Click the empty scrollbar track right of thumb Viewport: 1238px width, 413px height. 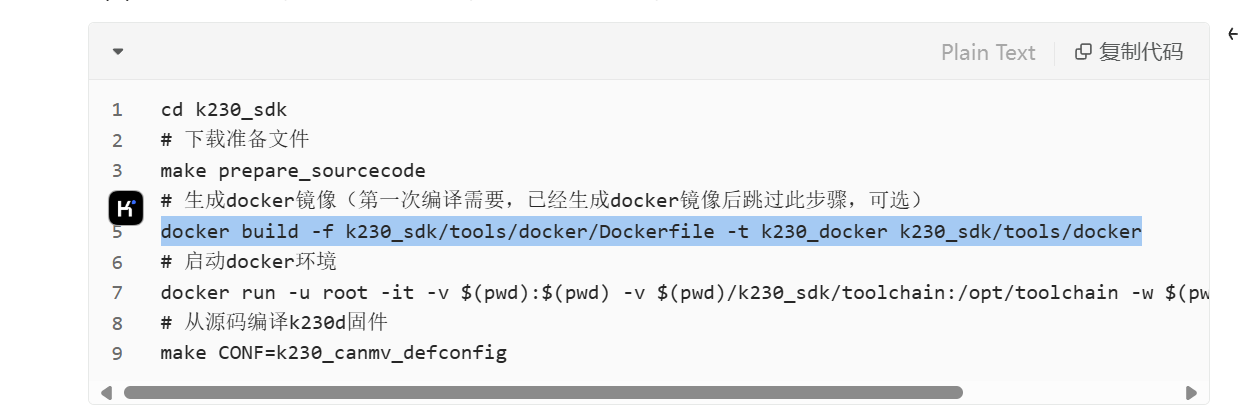(x=1072, y=393)
